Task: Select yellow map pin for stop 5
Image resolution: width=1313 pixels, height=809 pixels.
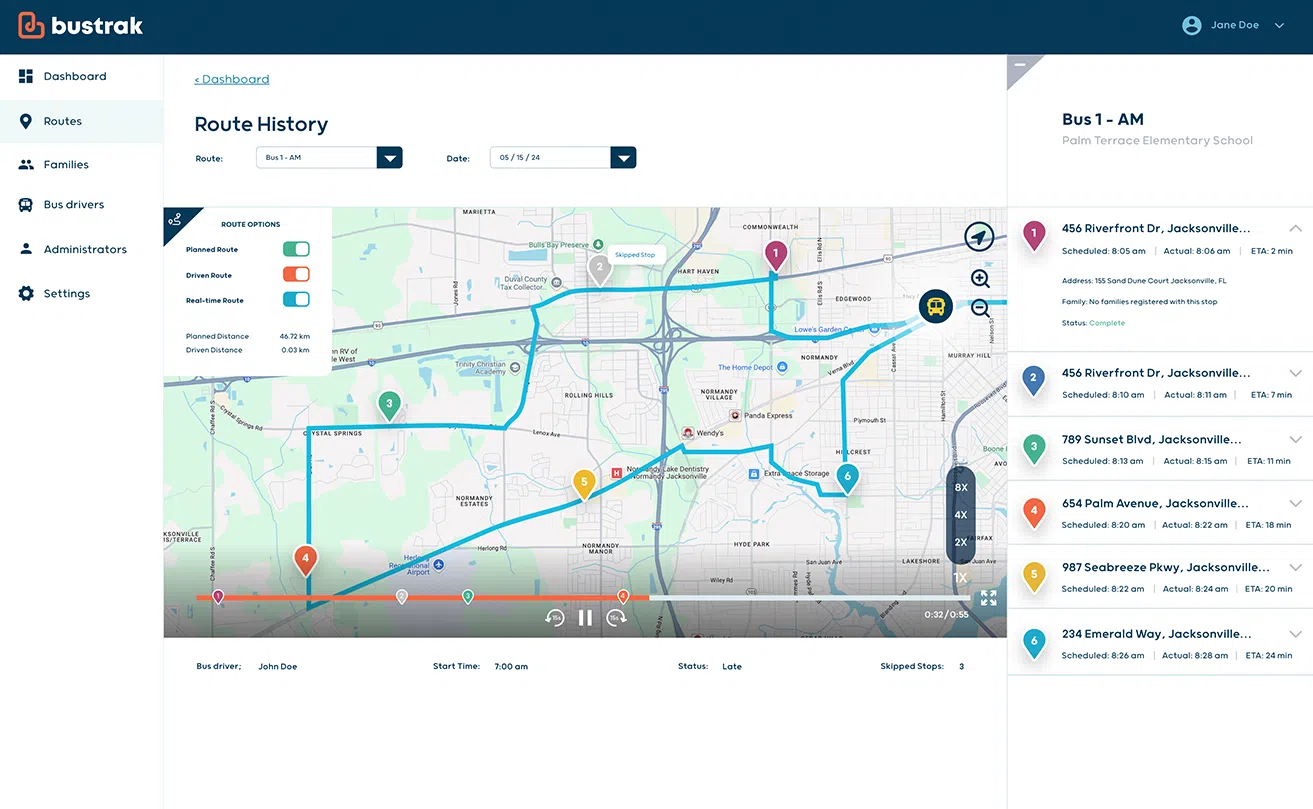Action: (584, 484)
